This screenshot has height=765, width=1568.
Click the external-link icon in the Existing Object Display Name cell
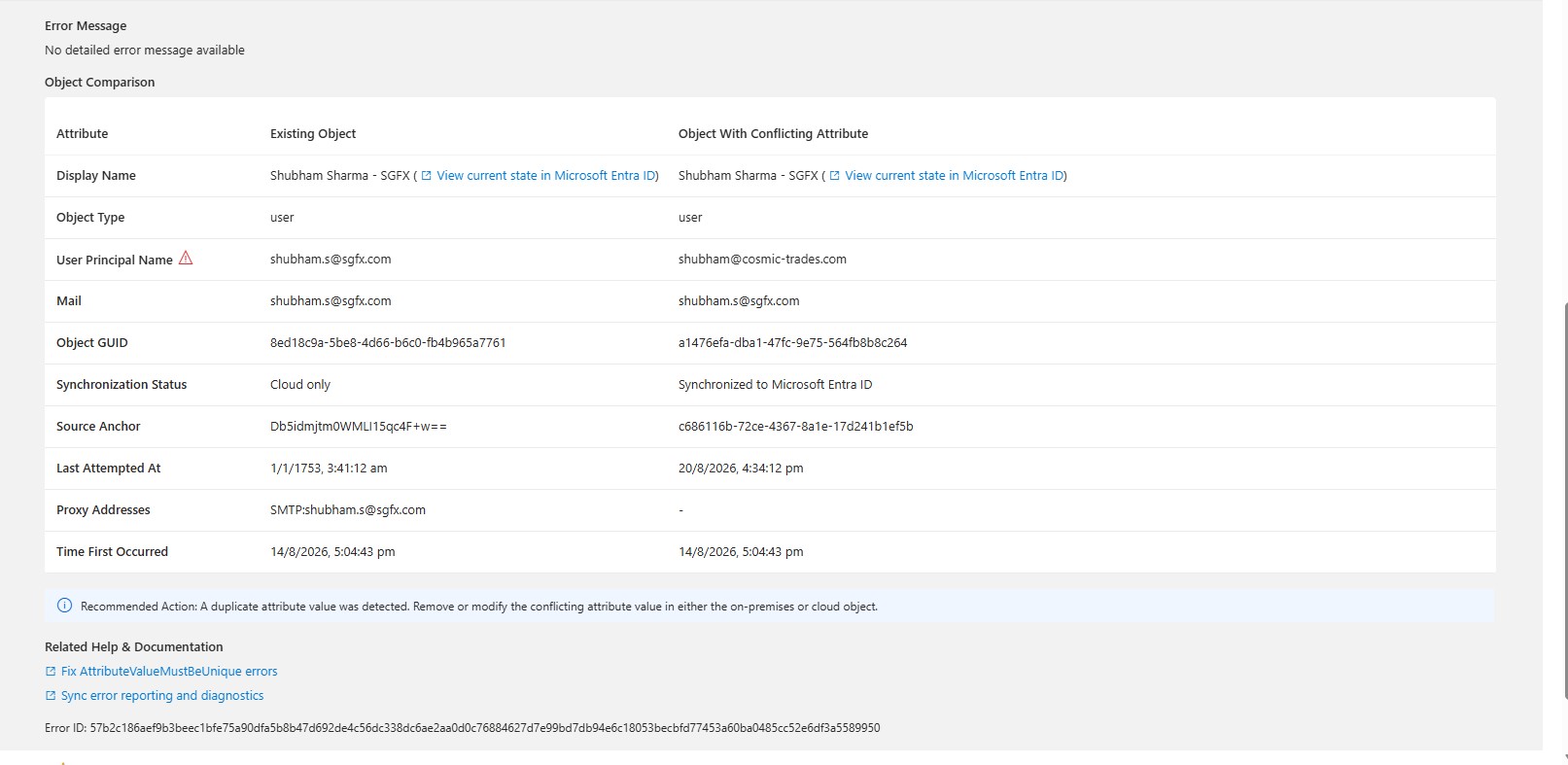[426, 176]
